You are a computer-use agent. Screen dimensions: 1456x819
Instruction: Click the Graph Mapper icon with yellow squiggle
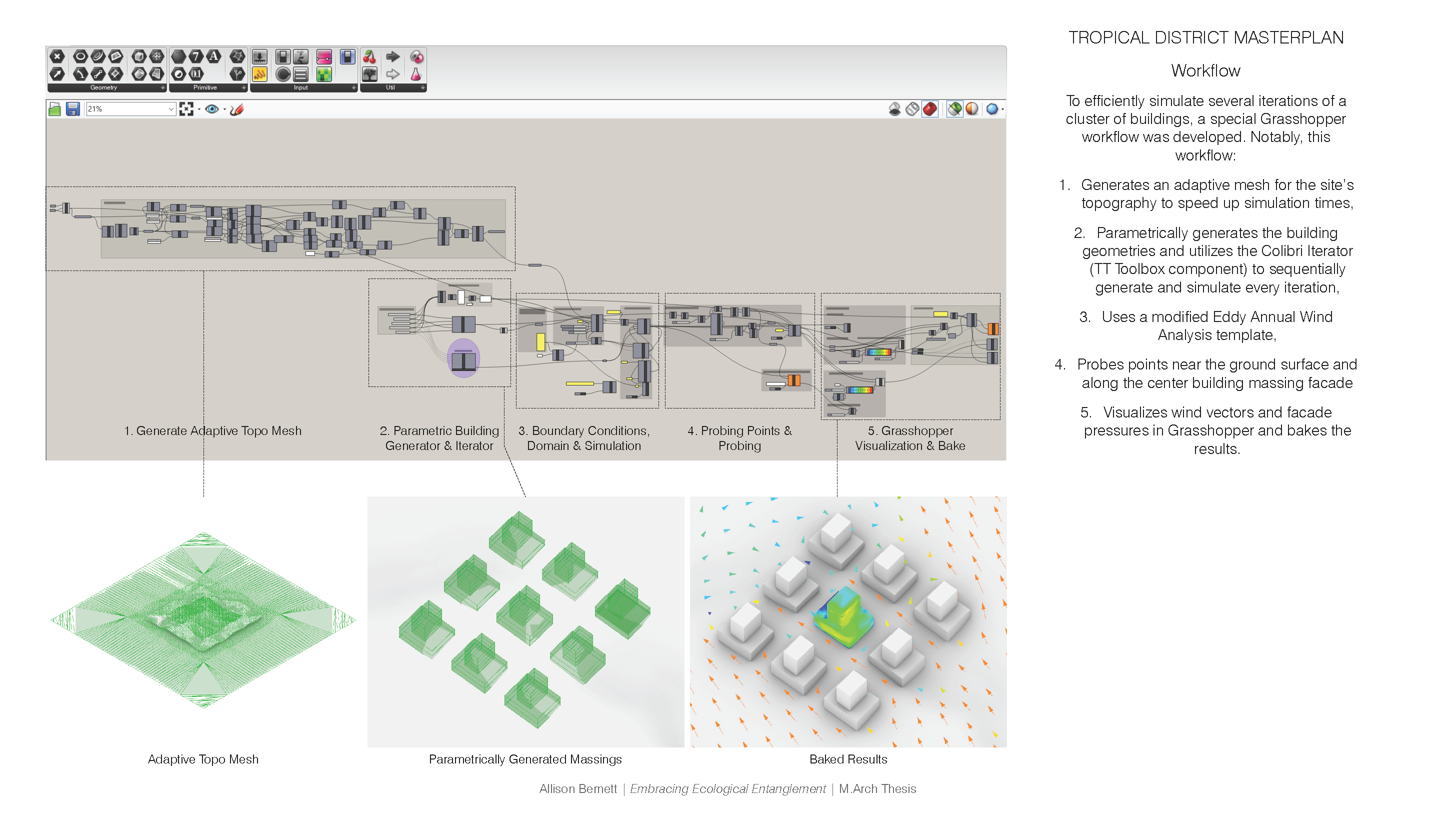[x=260, y=75]
